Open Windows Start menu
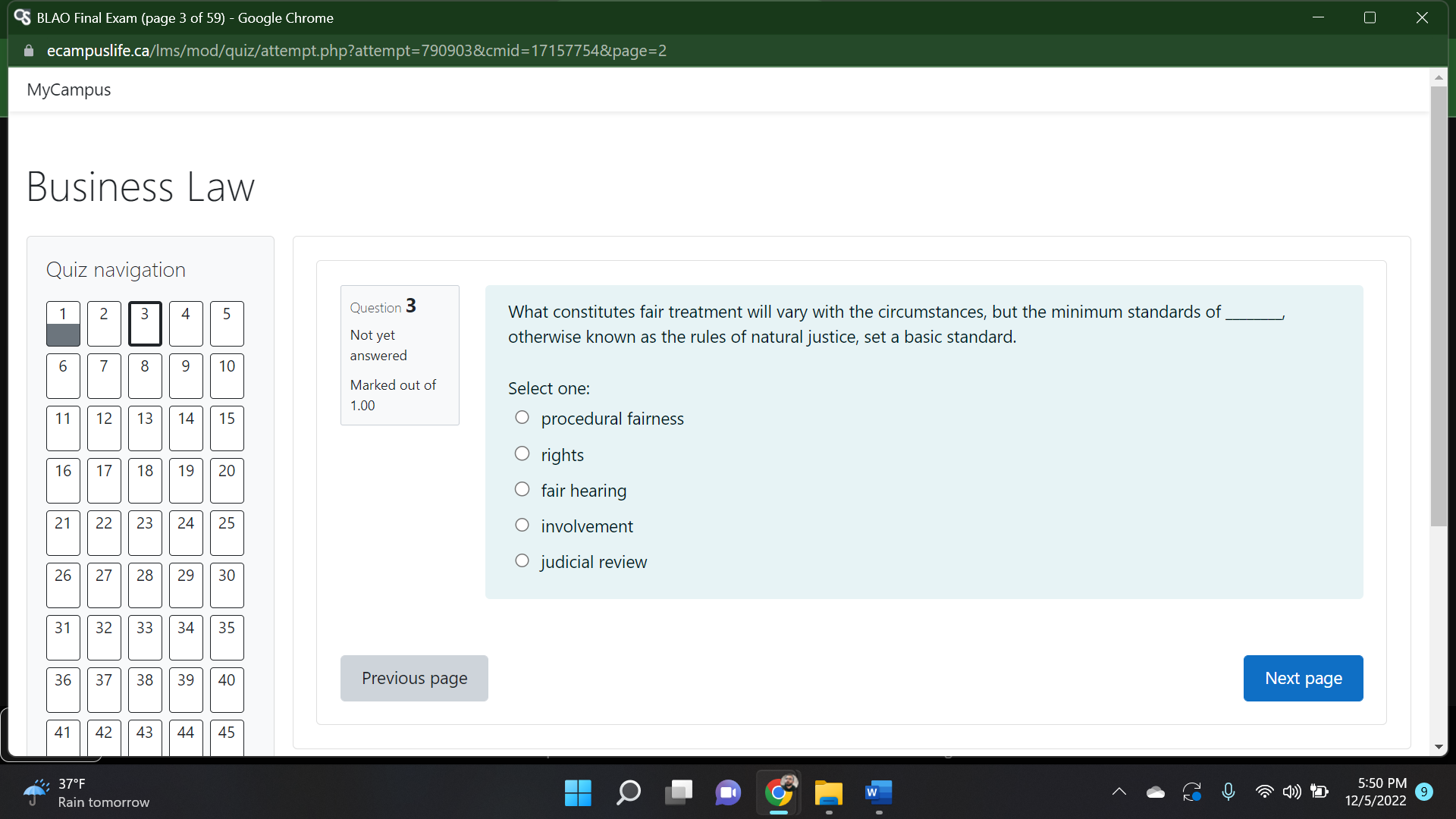This screenshot has width=1456, height=819. click(x=578, y=792)
